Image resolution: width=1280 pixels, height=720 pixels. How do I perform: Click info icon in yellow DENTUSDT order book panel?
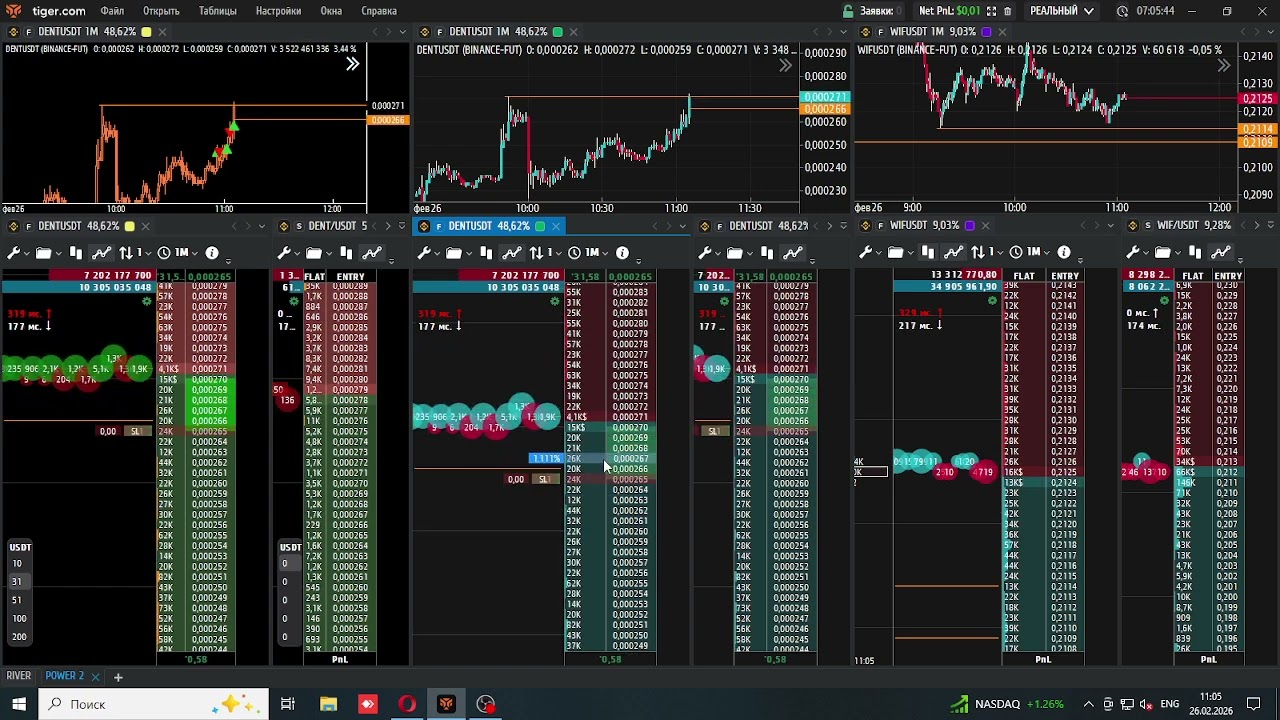(212, 253)
